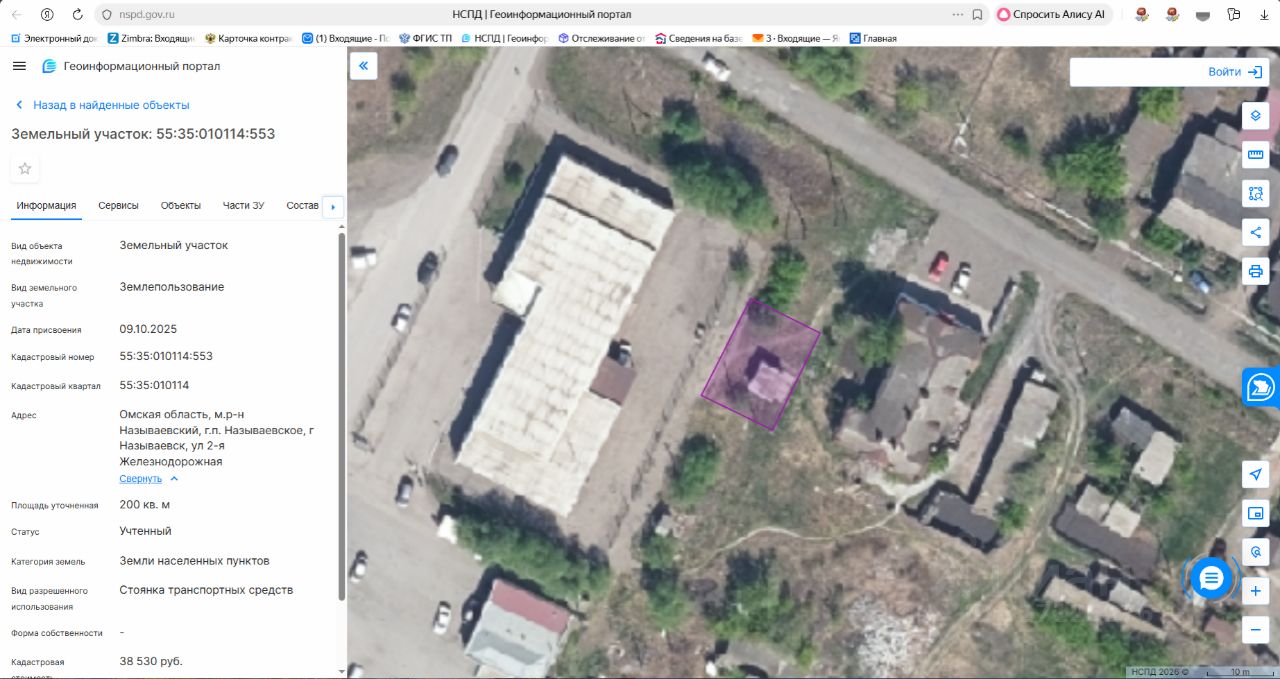Print the current map view
The image size is (1280, 679).
pos(1255,271)
